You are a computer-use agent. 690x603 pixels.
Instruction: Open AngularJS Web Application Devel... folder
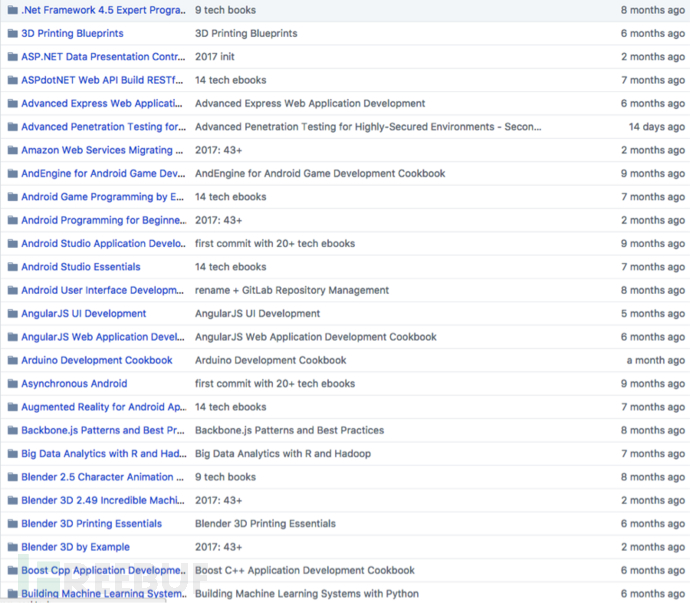103,337
